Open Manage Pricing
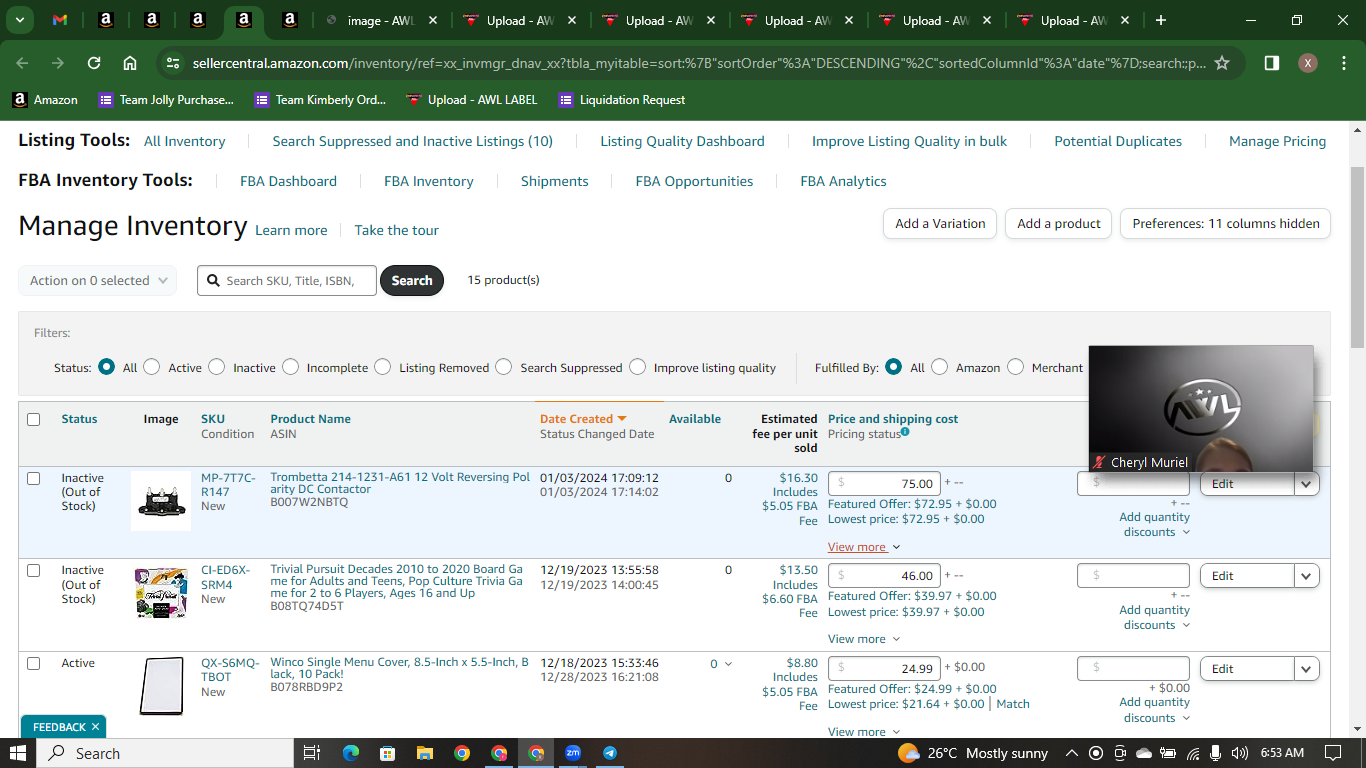 pos(1278,142)
